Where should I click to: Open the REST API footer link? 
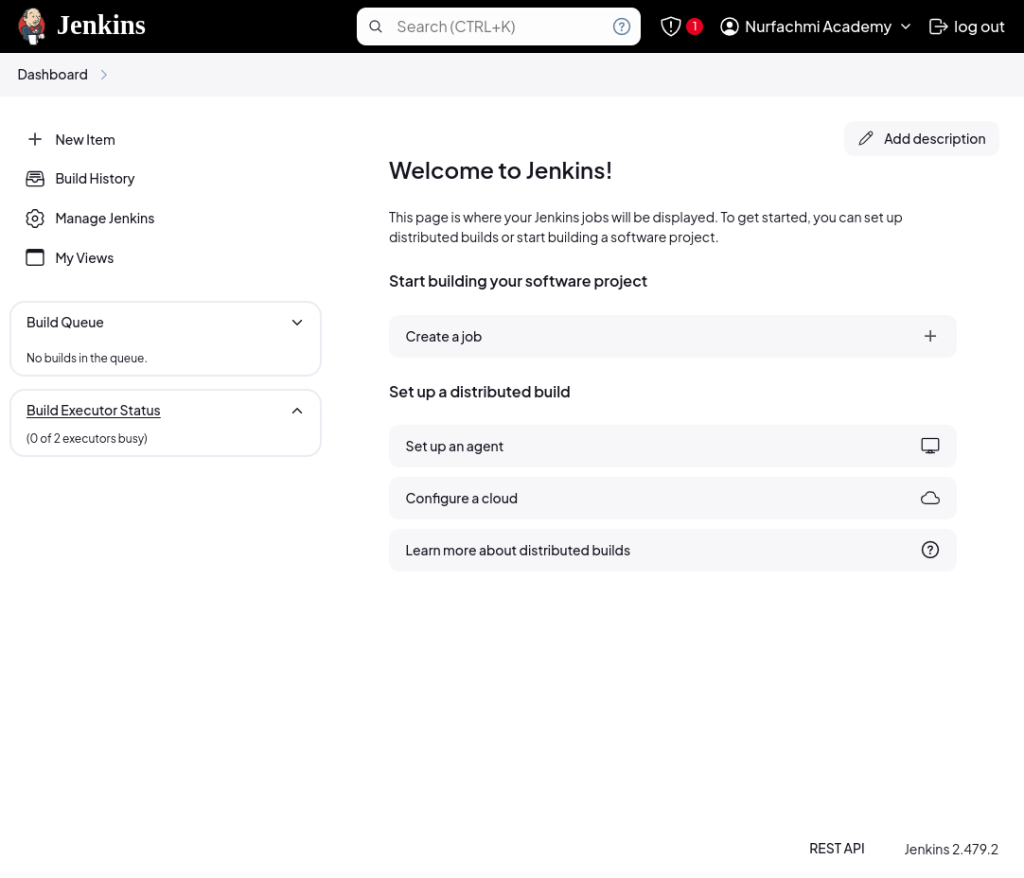(837, 849)
